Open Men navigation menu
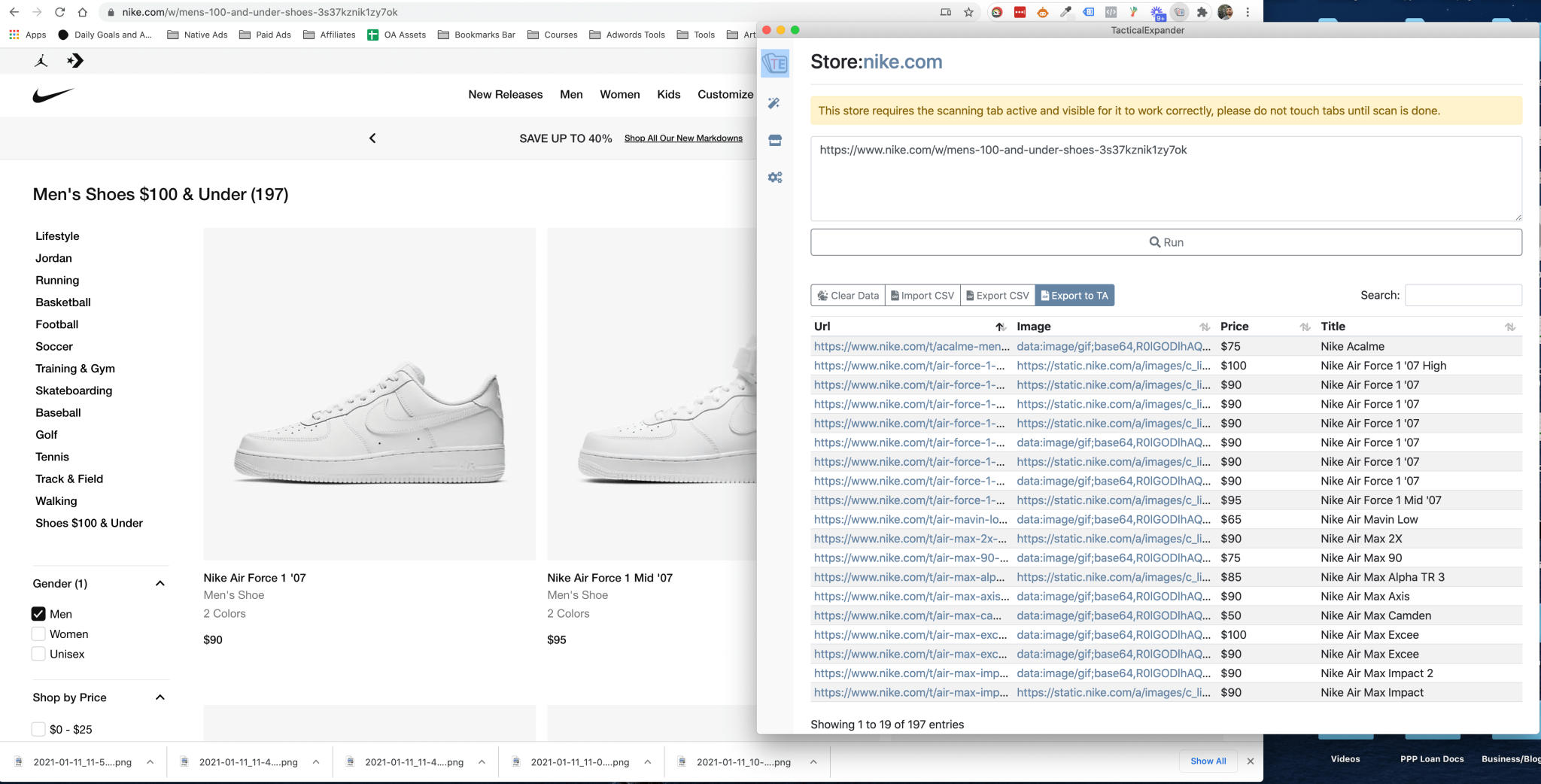Screen dimensions: 1541x784 (x=571, y=95)
